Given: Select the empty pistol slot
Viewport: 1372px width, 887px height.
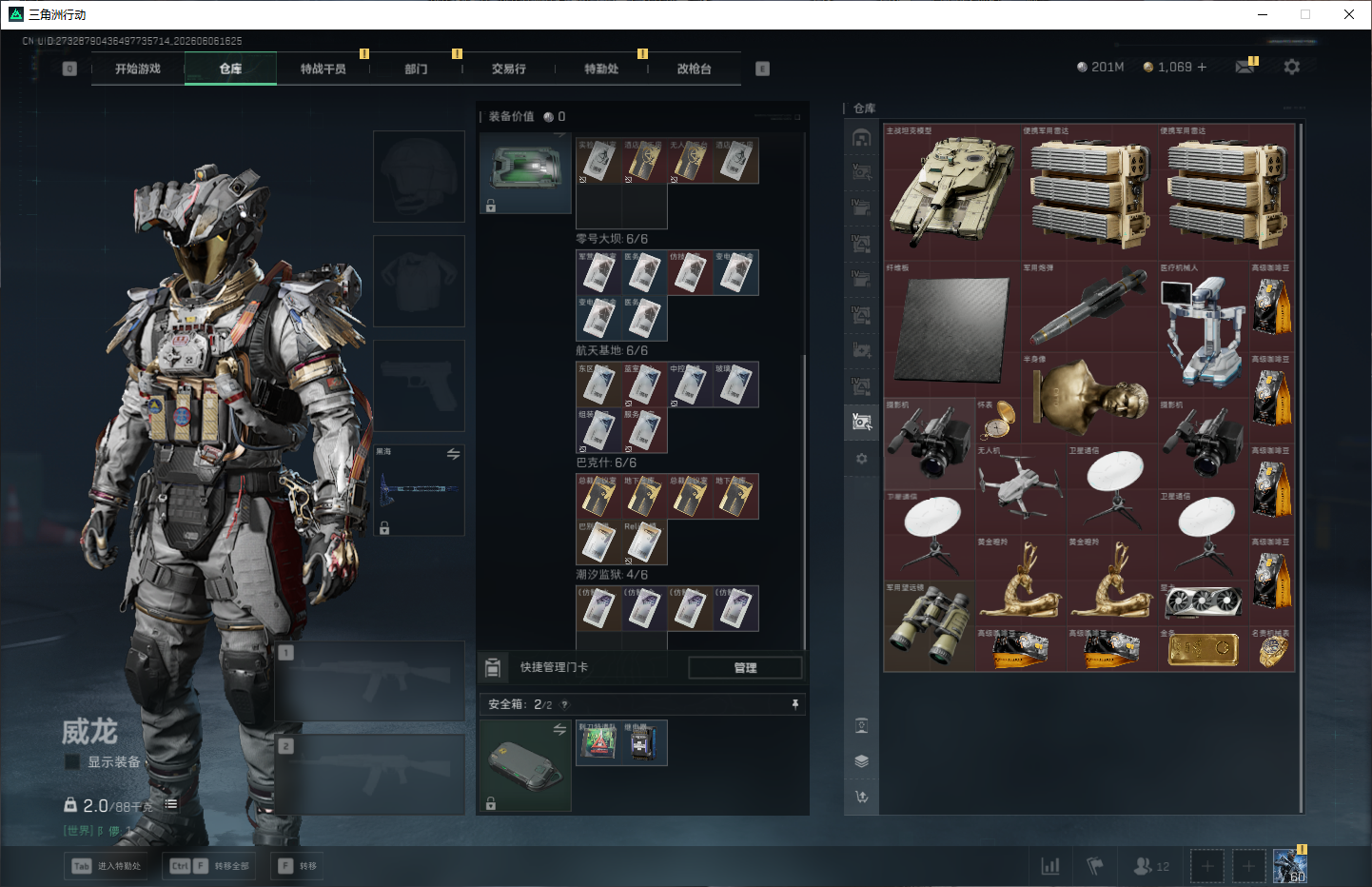Looking at the screenshot, I should click(419, 385).
